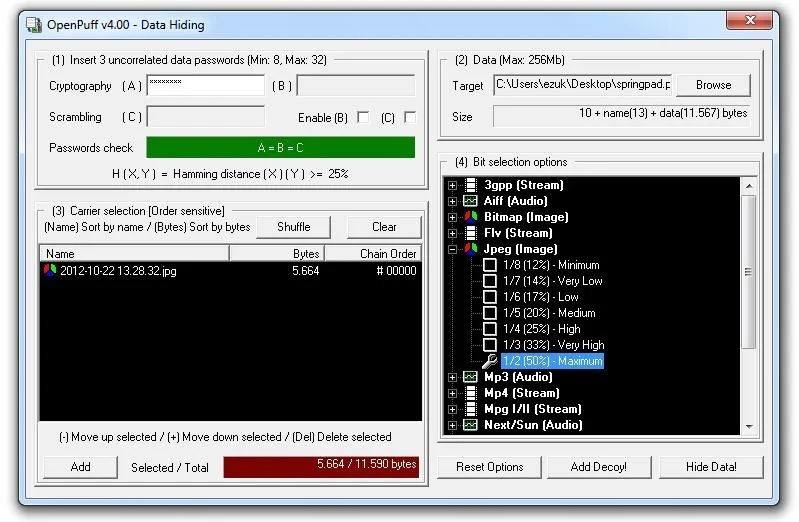
Task: Click Browse to choose target file
Action: click(713, 85)
